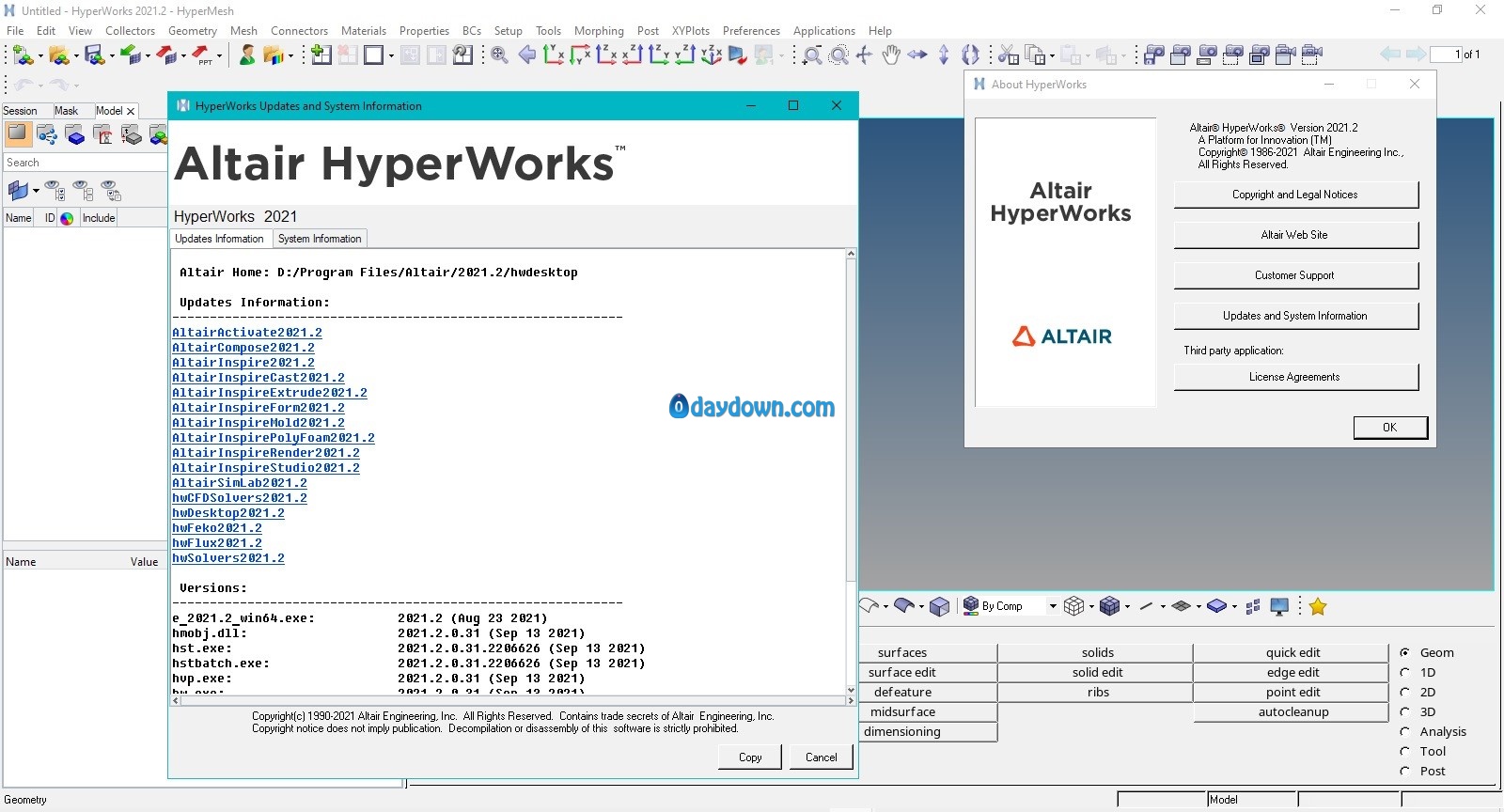Click the Reverse display eye icon in browser

pos(111,191)
